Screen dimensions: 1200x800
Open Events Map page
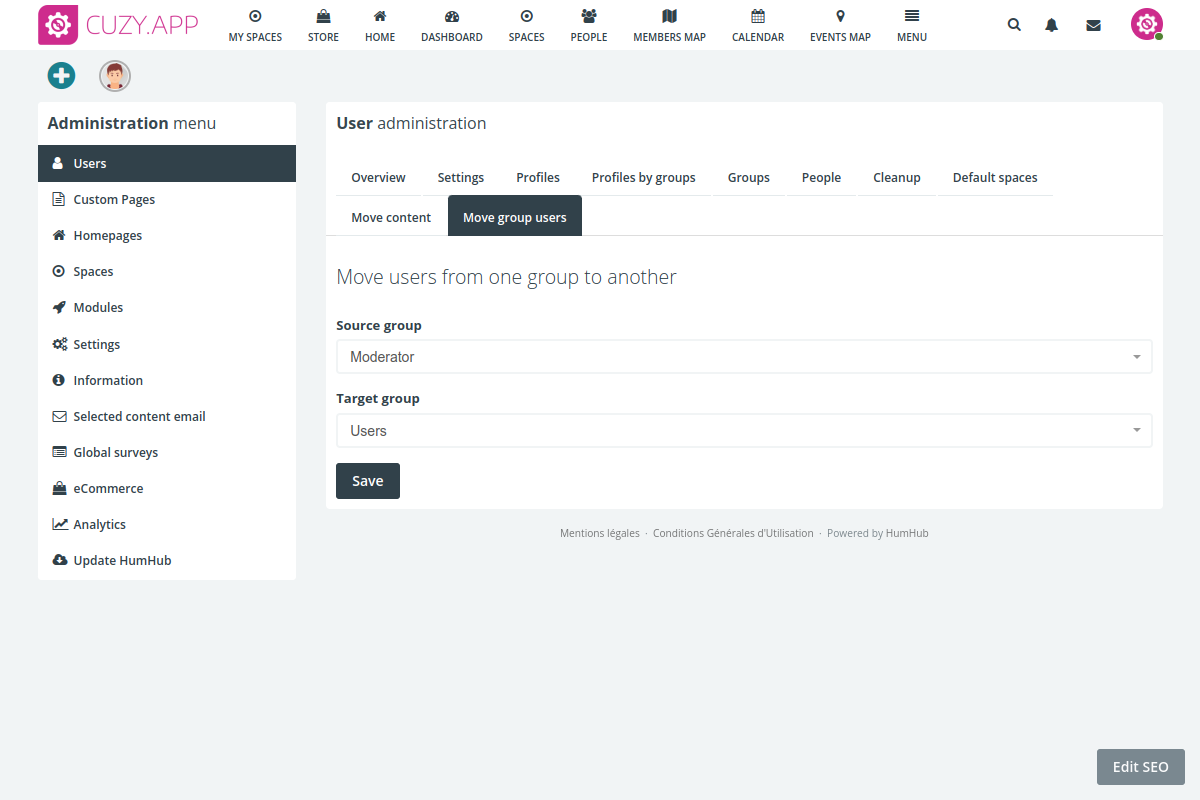(x=840, y=26)
